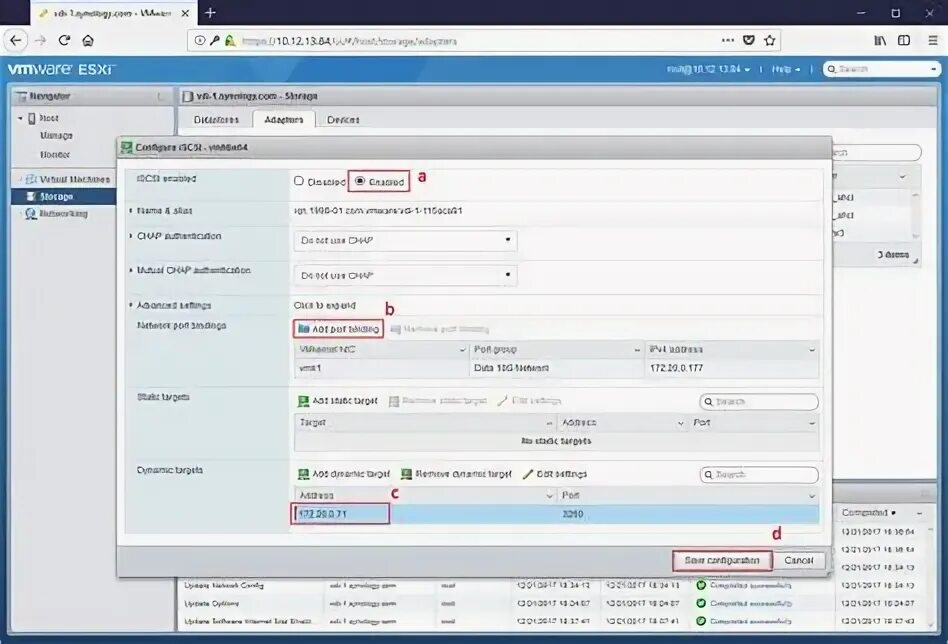
Task: Switch to the Devices tab
Action: [x=343, y=120]
